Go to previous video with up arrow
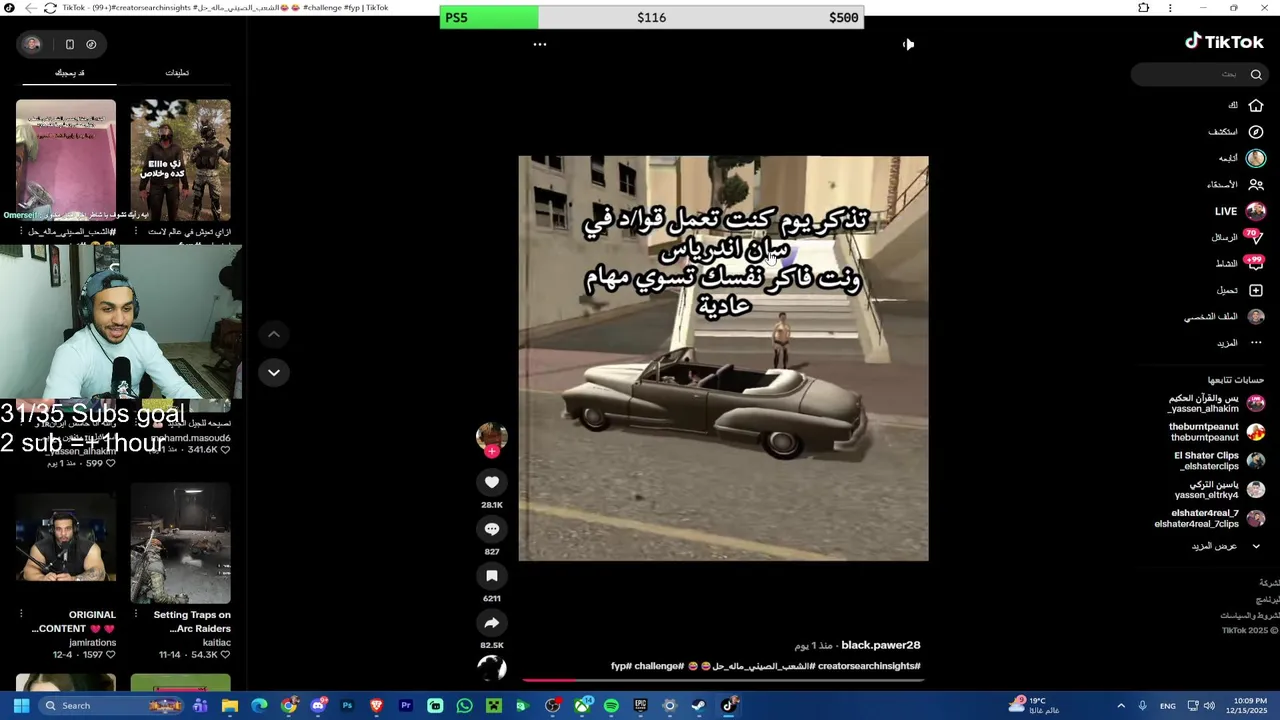 tap(273, 334)
